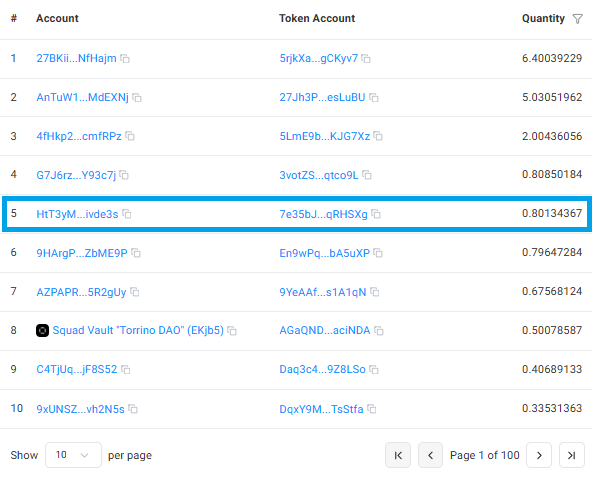Open token account AGaQND...aciNDA
The width and height of the screenshot is (592, 477).
point(325,330)
